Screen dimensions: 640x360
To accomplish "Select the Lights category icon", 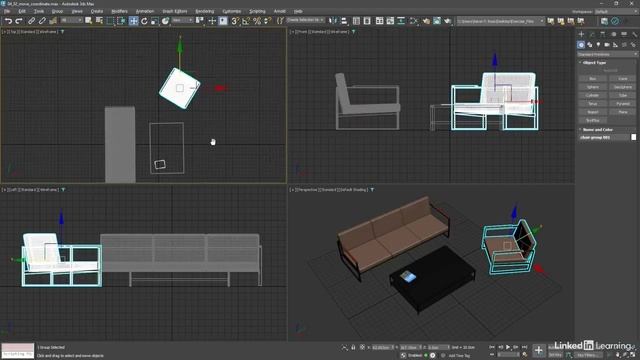I will [598, 44].
